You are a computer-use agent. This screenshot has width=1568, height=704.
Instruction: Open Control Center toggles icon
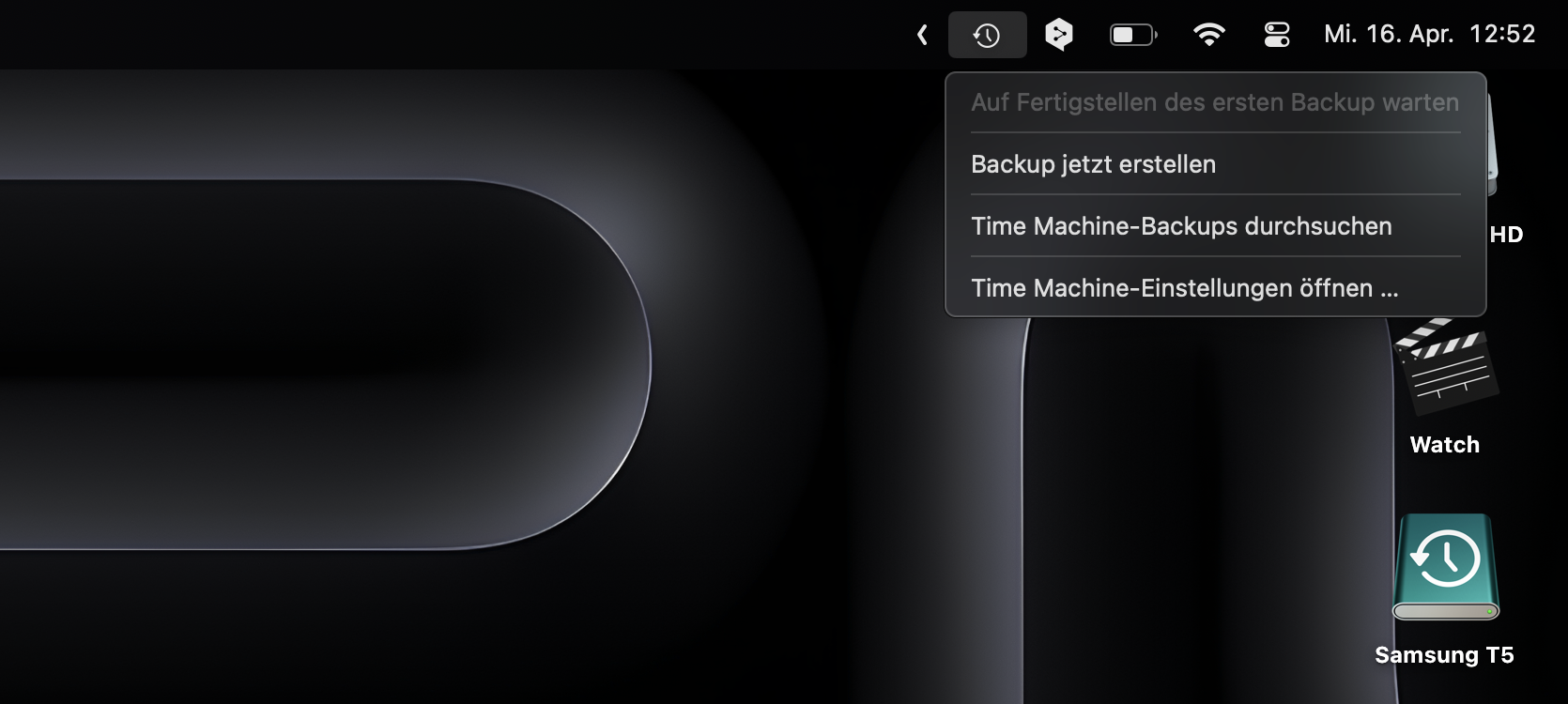point(1277,36)
